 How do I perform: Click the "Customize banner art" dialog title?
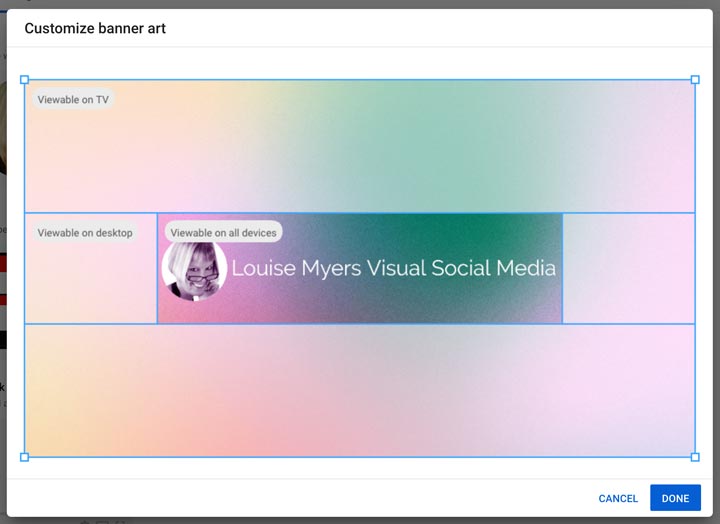[95, 28]
